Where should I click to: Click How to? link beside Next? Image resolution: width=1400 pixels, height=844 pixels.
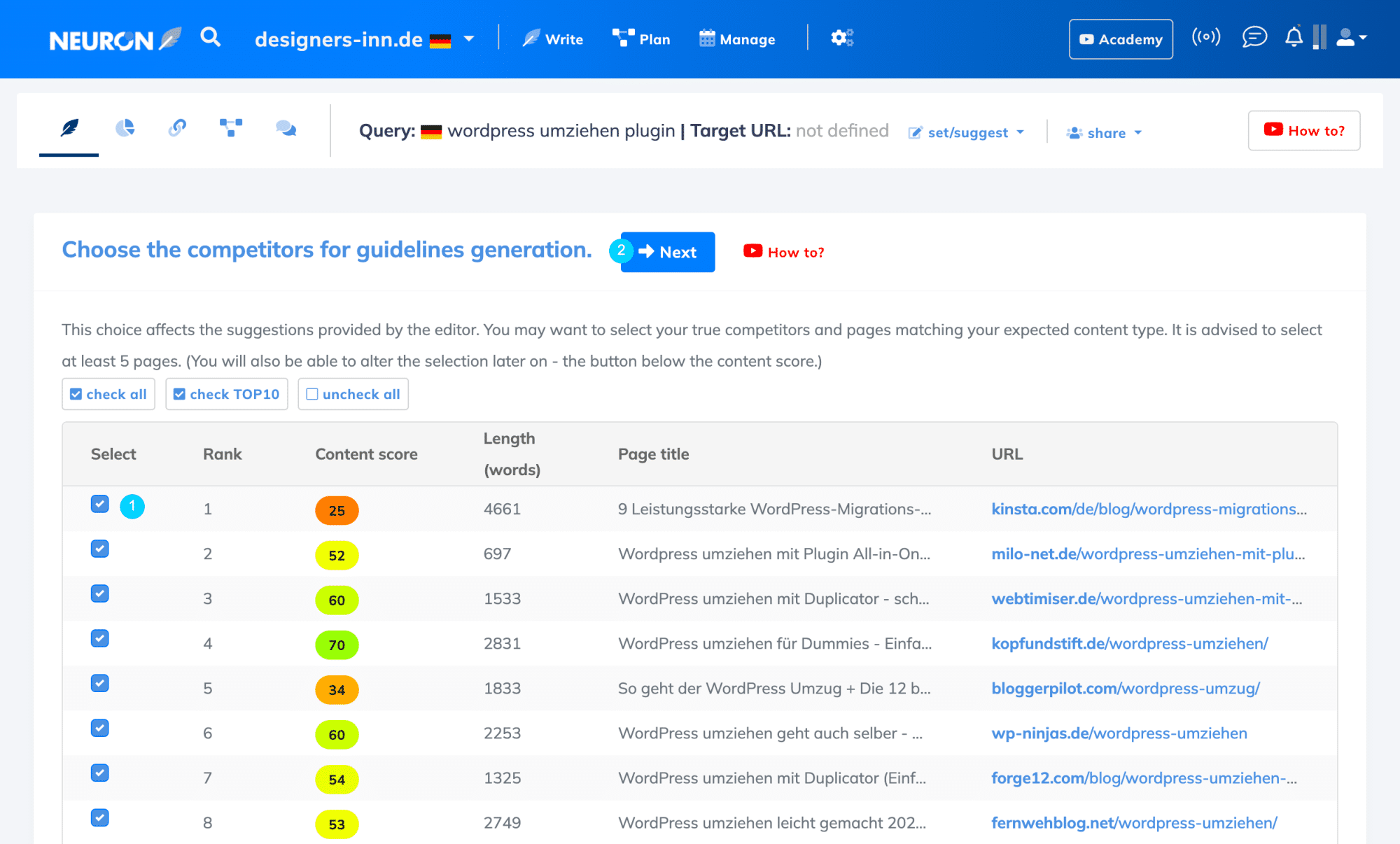pyautogui.click(x=784, y=252)
